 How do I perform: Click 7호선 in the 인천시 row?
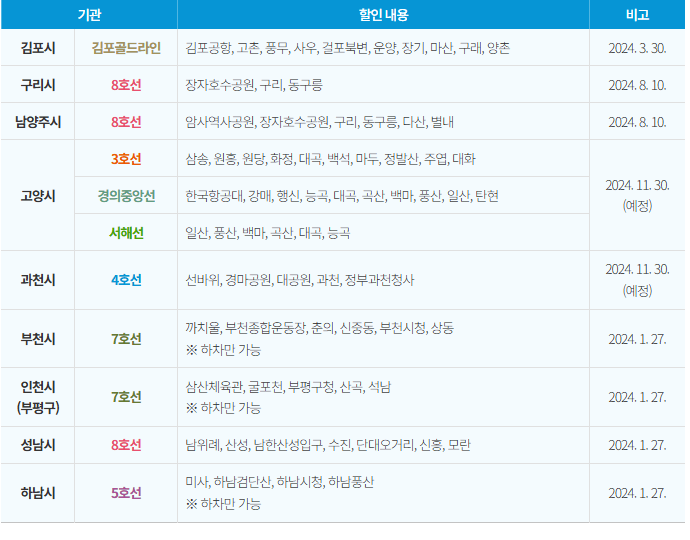pos(126,397)
